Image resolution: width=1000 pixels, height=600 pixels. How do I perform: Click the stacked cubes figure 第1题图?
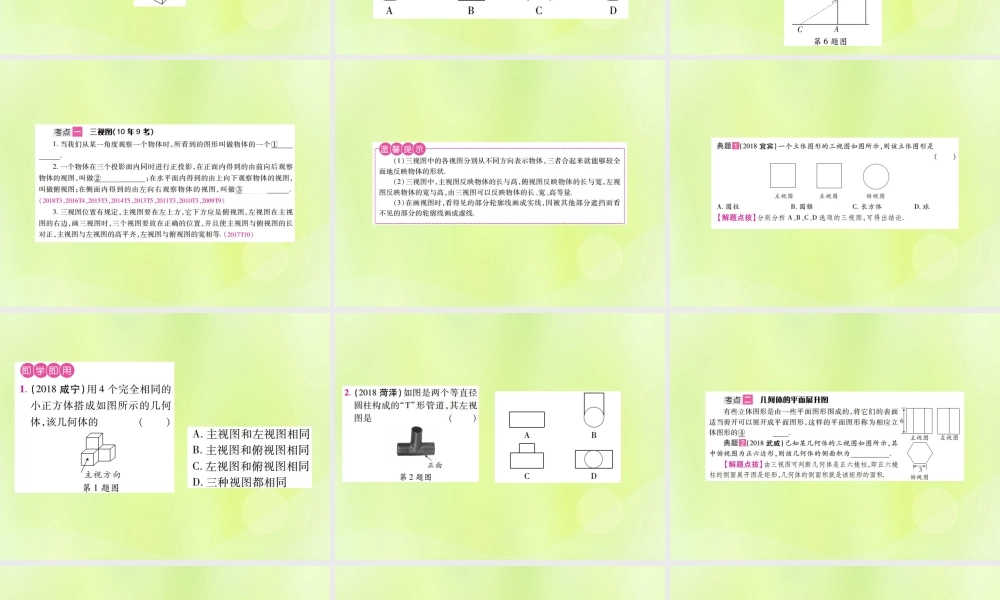[98, 450]
